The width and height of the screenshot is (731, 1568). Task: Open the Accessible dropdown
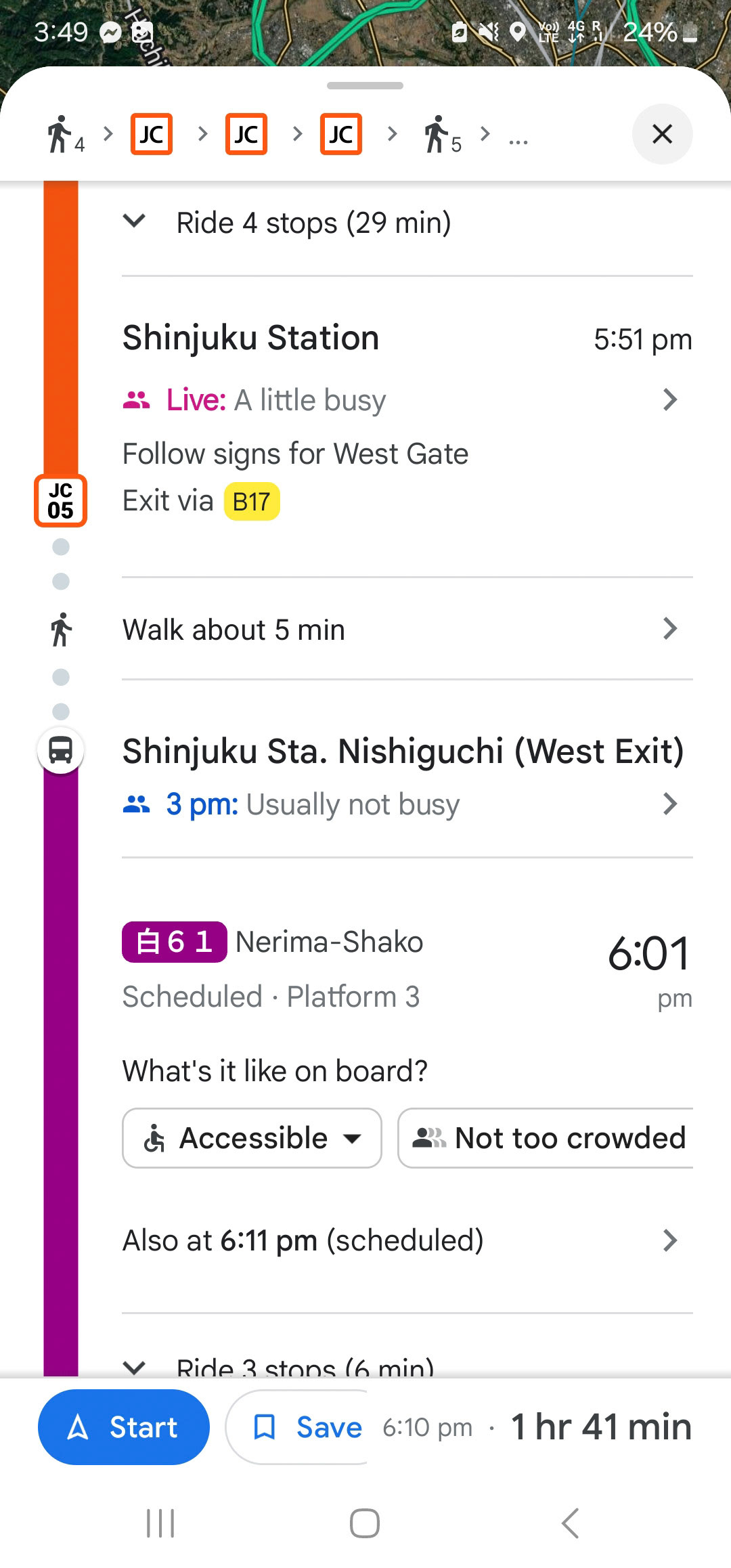pyautogui.click(x=252, y=1138)
